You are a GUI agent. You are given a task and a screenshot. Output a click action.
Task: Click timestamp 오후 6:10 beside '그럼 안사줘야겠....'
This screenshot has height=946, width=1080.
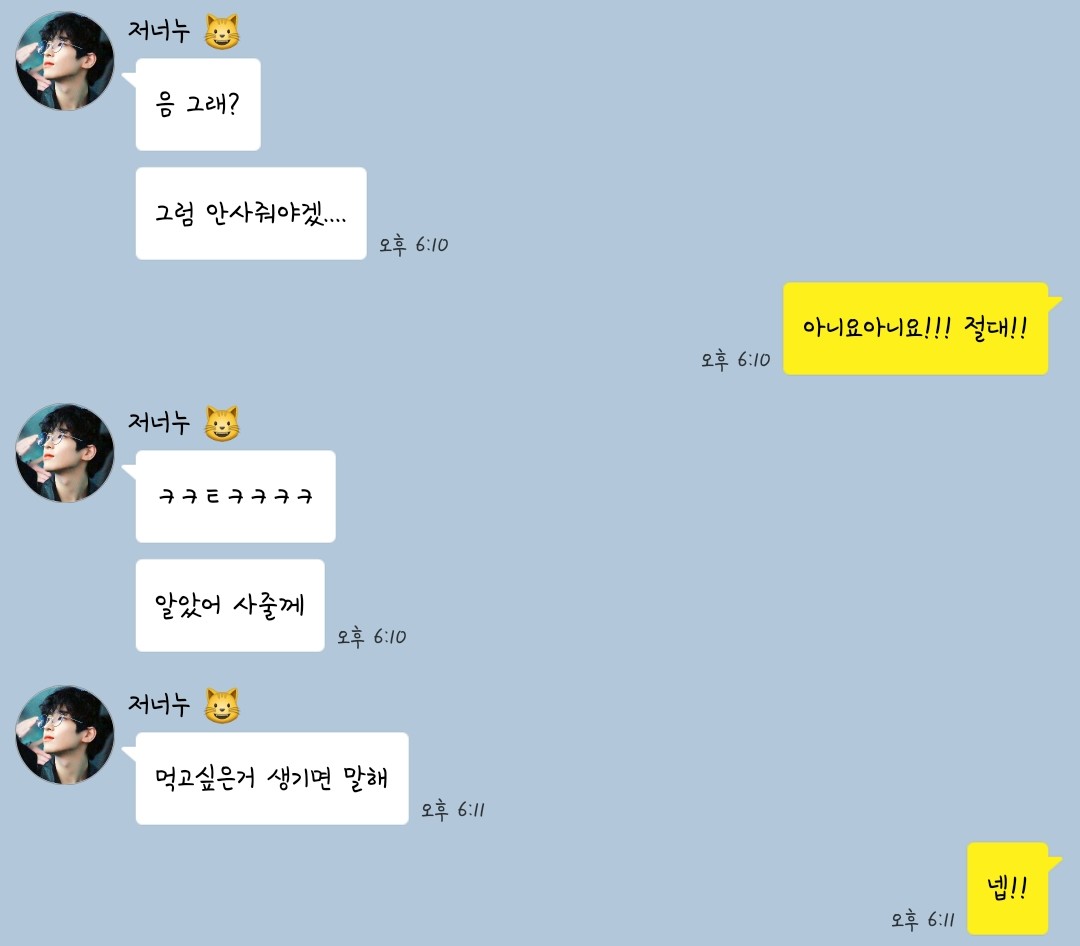413,245
